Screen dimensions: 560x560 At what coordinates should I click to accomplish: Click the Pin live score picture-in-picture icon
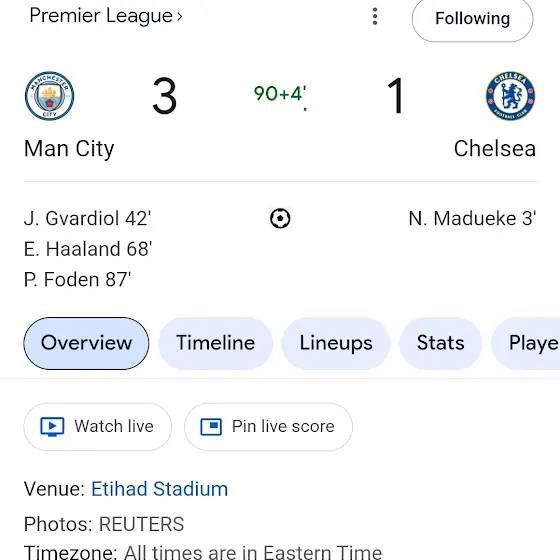211,427
